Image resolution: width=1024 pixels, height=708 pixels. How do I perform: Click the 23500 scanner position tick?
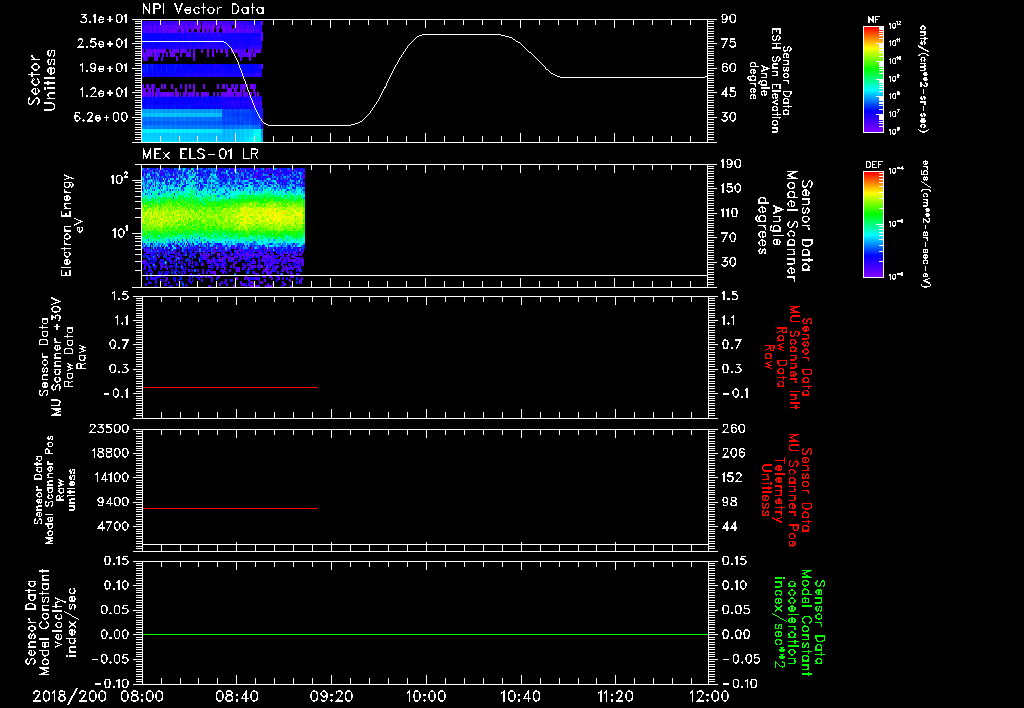pyautogui.click(x=110, y=428)
